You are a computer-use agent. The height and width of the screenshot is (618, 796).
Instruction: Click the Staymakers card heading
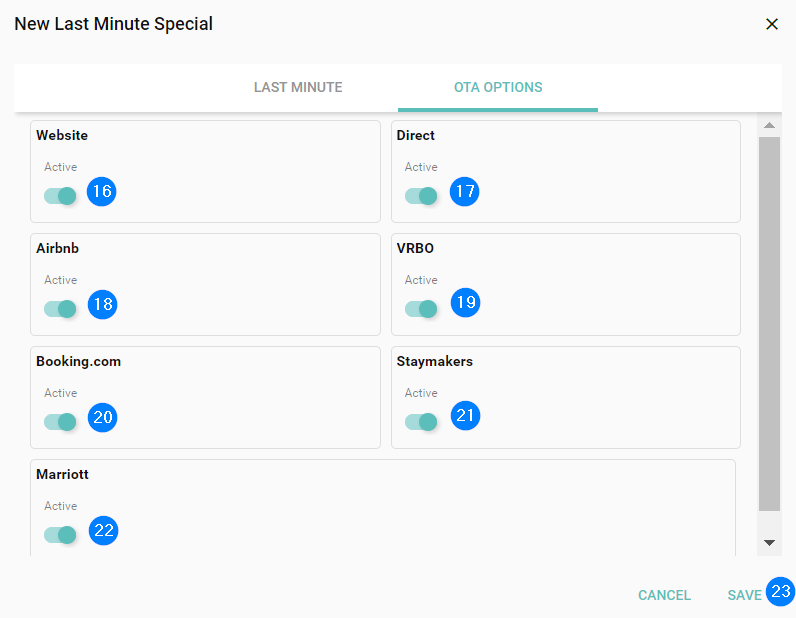point(435,361)
